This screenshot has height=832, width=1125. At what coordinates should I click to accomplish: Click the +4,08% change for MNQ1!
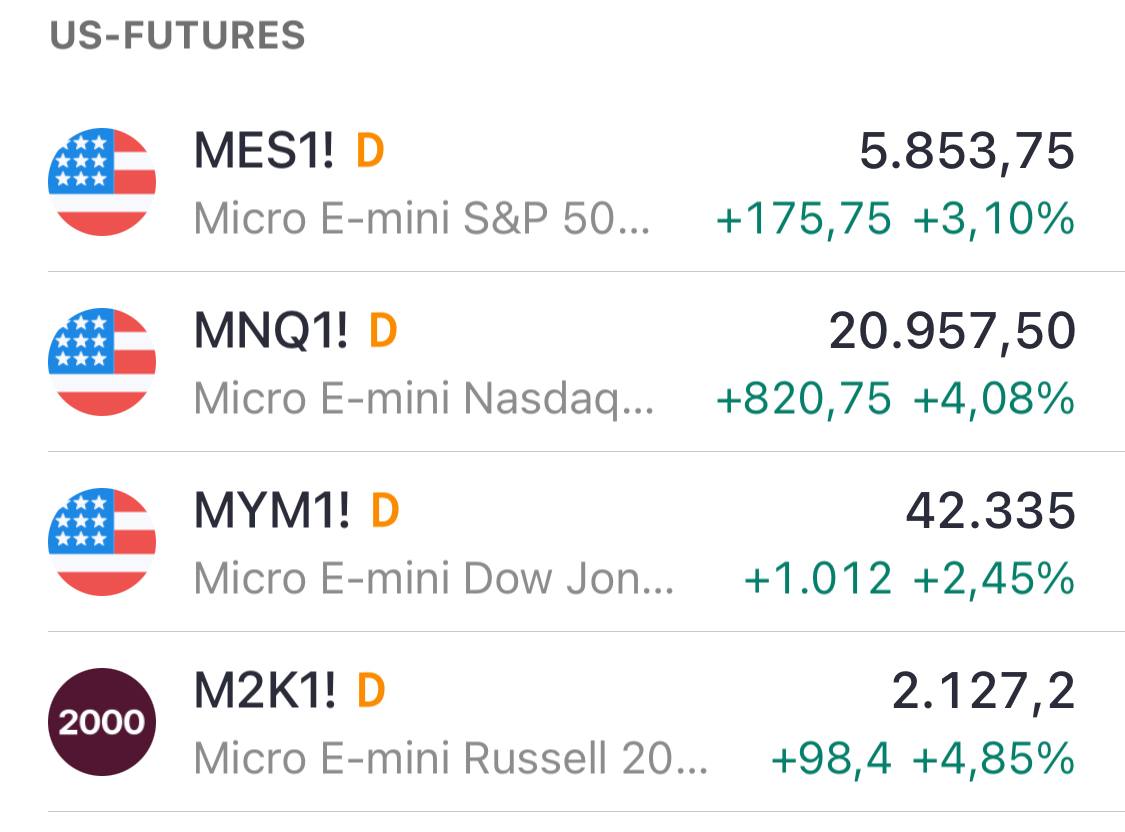point(994,399)
